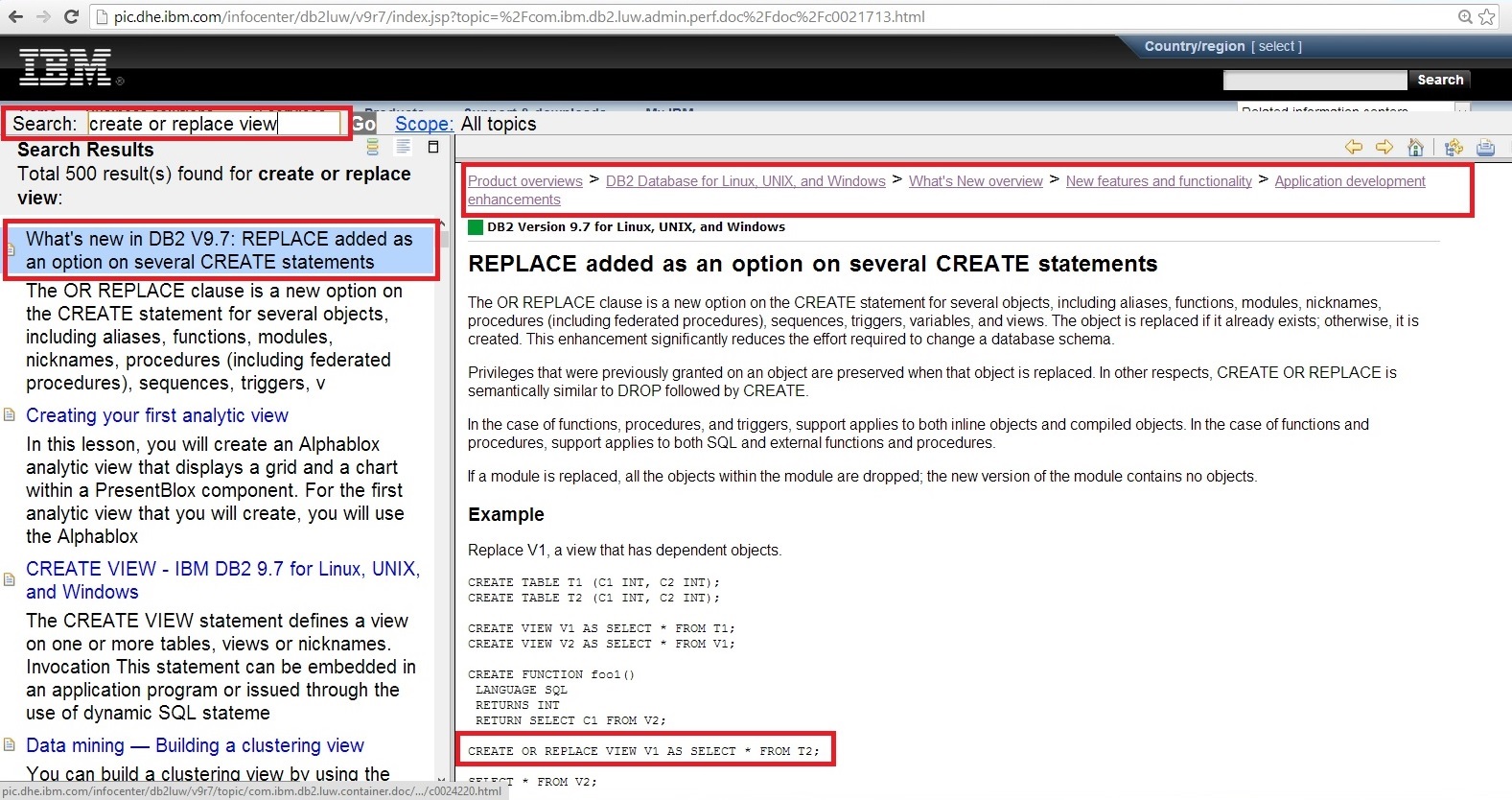Image resolution: width=1512 pixels, height=800 pixels.
Task: Open New features and functionality breadcrumb
Action: [1159, 181]
